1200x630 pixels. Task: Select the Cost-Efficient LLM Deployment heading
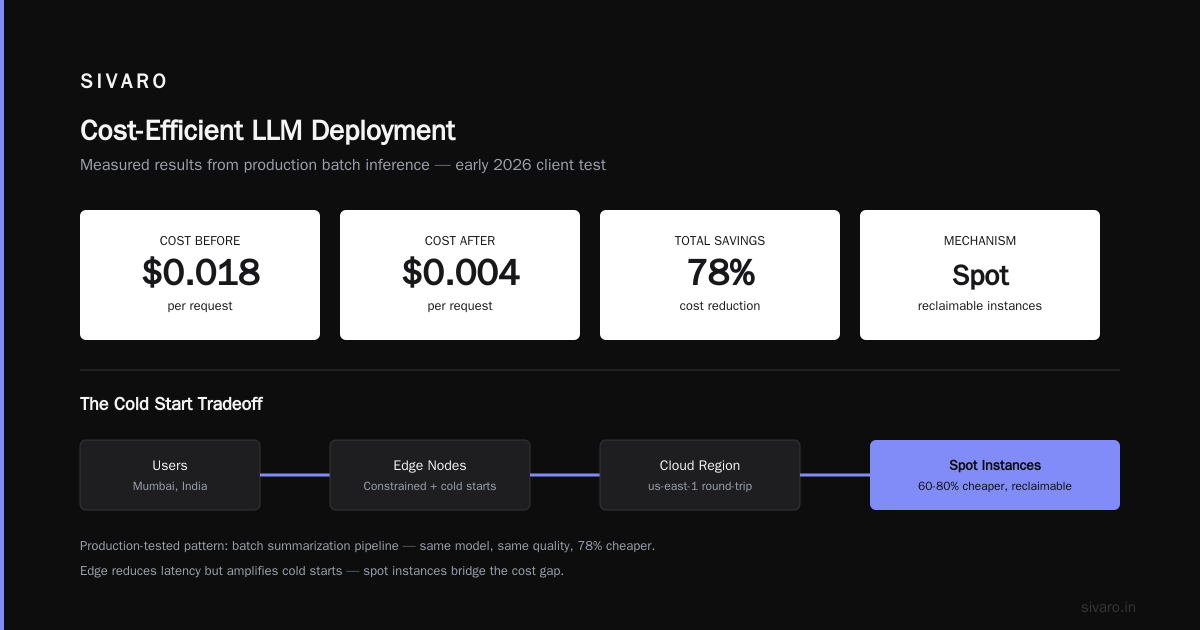tap(268, 130)
